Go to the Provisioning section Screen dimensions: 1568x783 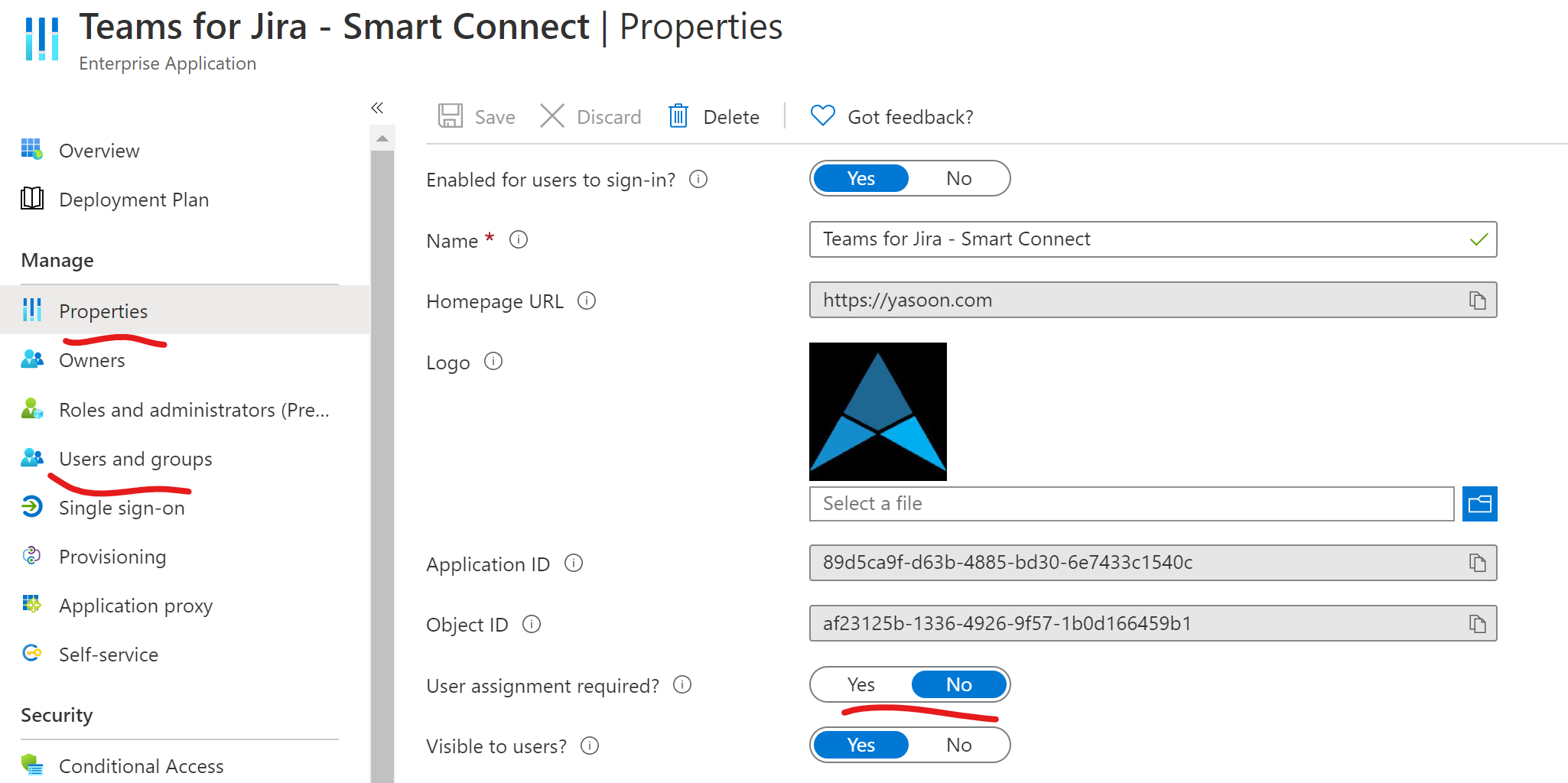coord(112,557)
